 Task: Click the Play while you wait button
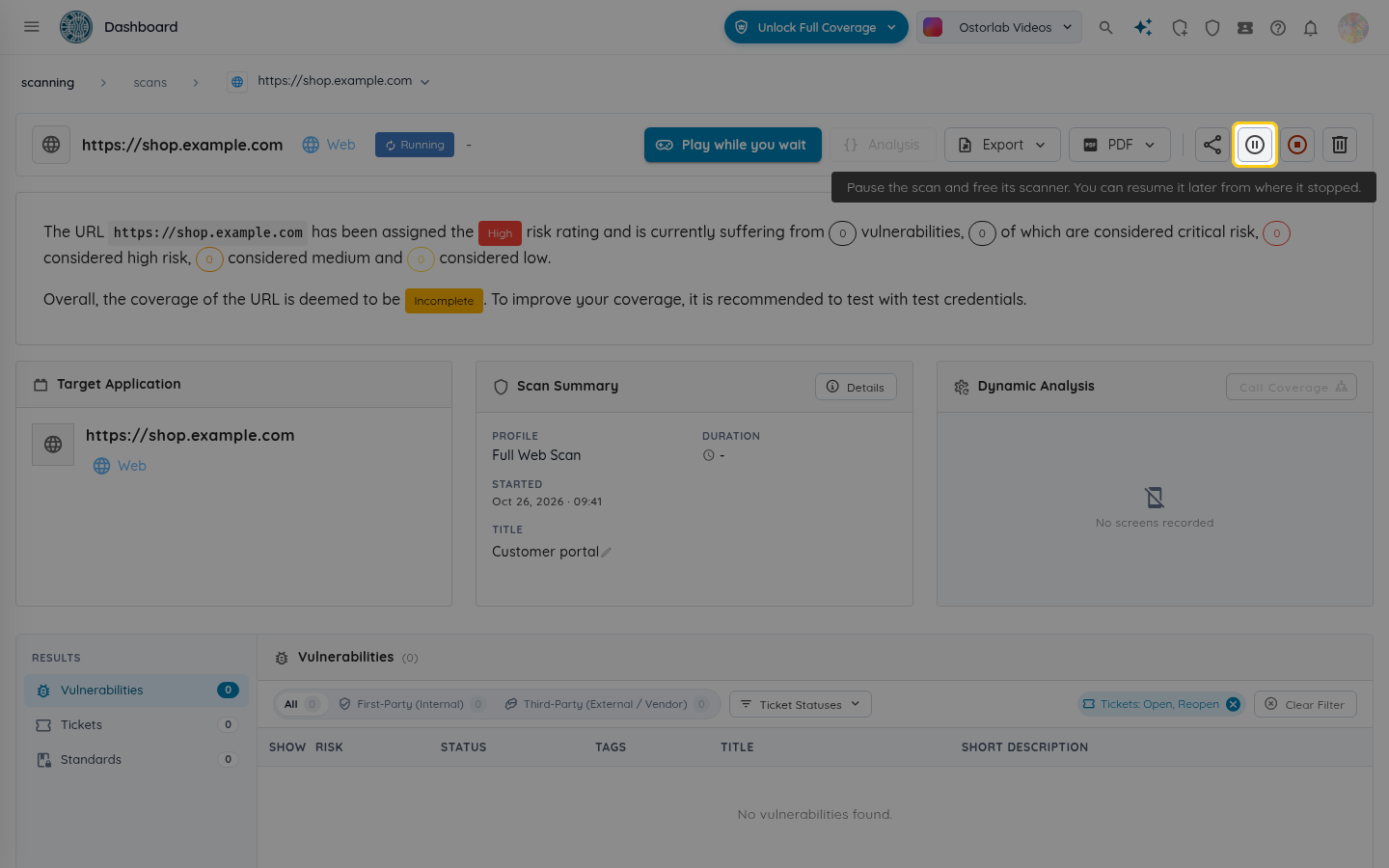pyautogui.click(x=733, y=145)
